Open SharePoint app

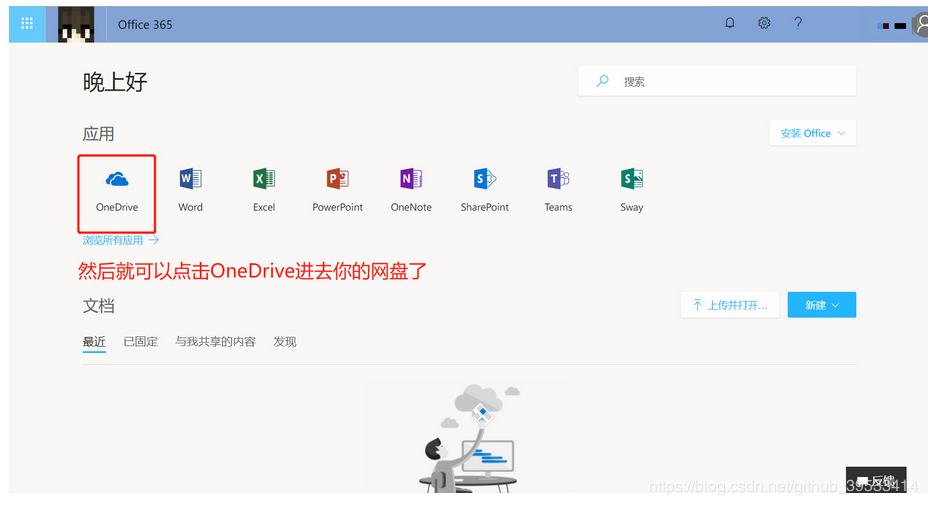coord(485,190)
